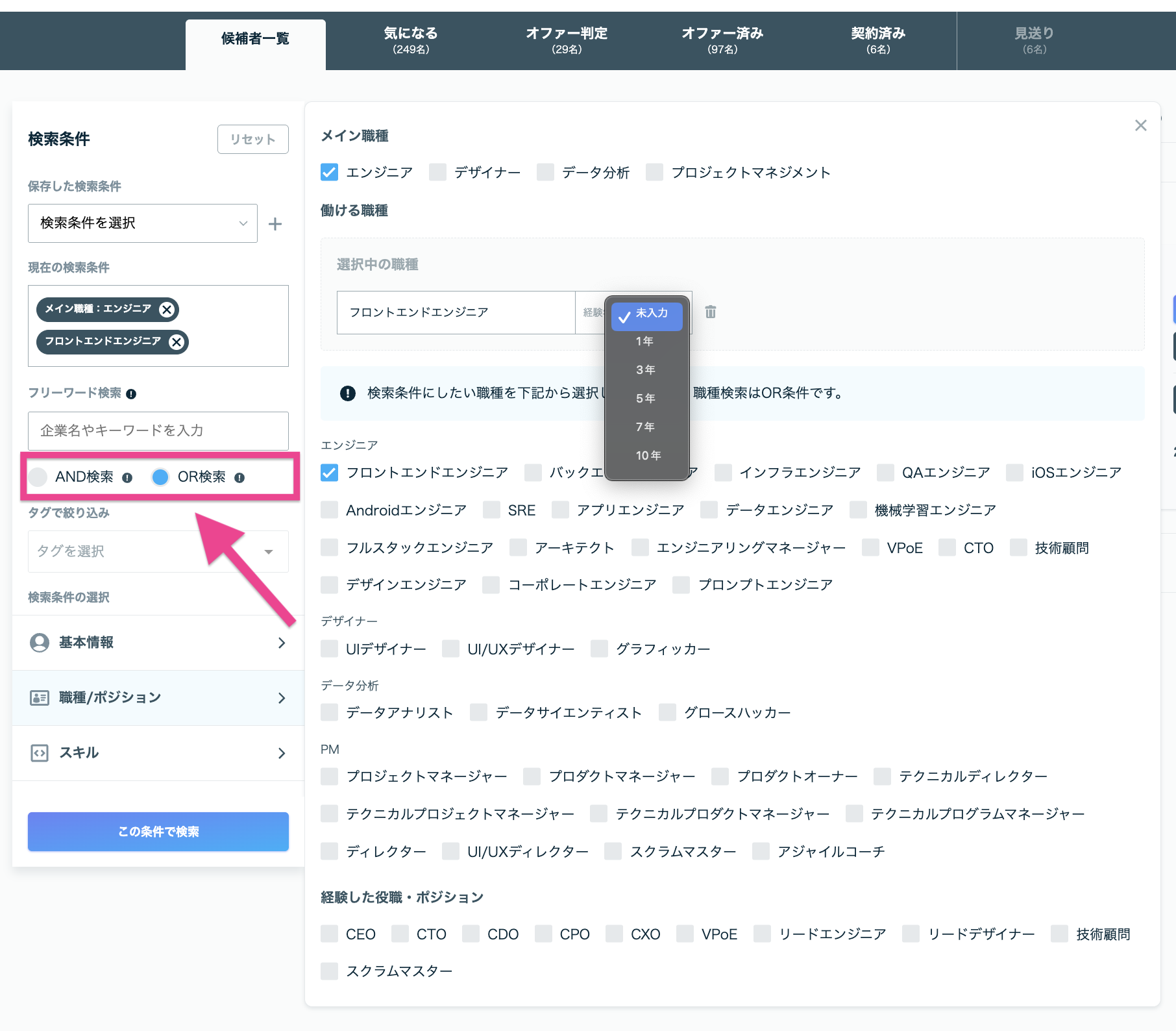The height and width of the screenshot is (1031, 1176).
Task: Open the タグを選択 tag dropdown
Action: [x=158, y=551]
